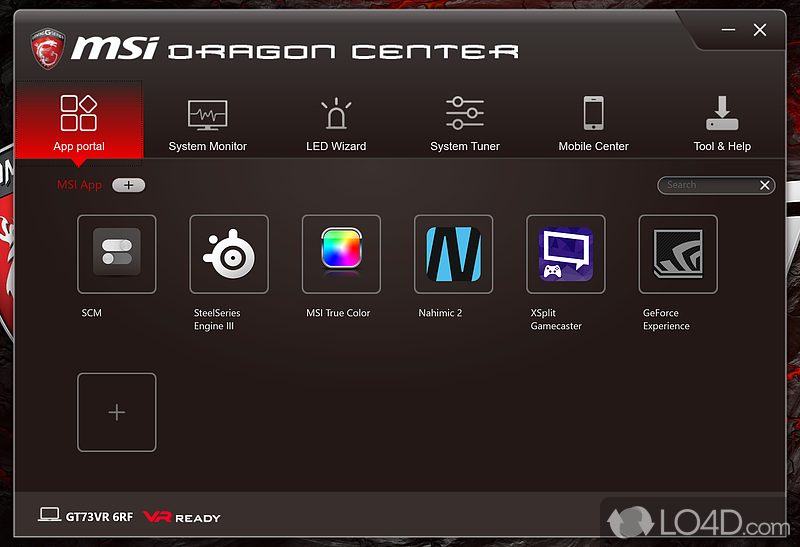The width and height of the screenshot is (800, 547).
Task: Open System Monitor tab
Action: pos(208,125)
